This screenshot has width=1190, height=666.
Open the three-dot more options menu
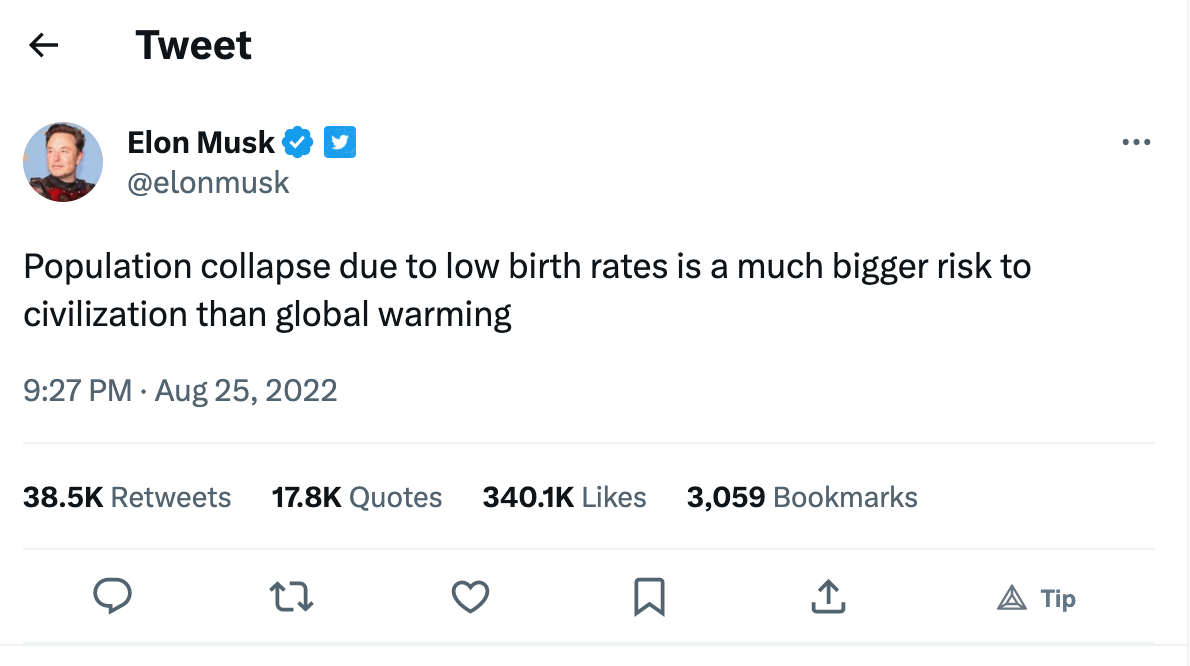[1136, 143]
